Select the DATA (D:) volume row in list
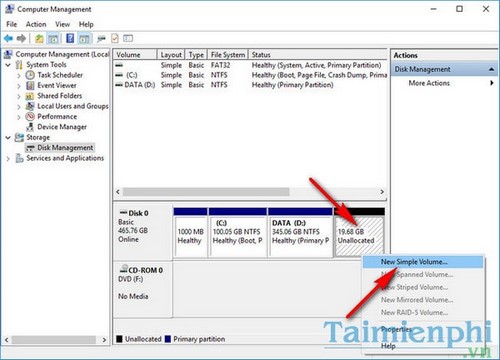This screenshot has height=360, width=500. 250,85
